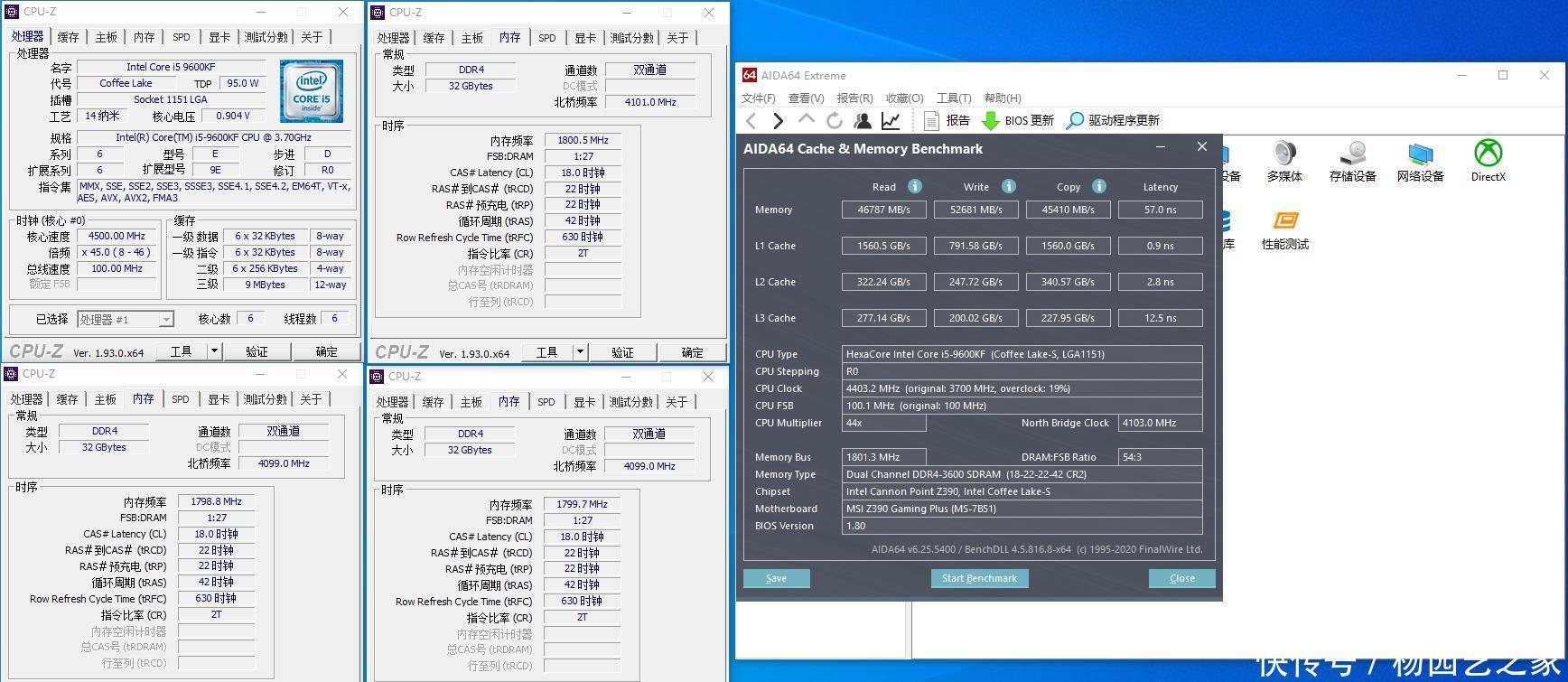Screen dimensions: 1568x682
Task: Switch to 处理器 tab in 1798.8 MHz CPU-Z window
Action: 26,399
